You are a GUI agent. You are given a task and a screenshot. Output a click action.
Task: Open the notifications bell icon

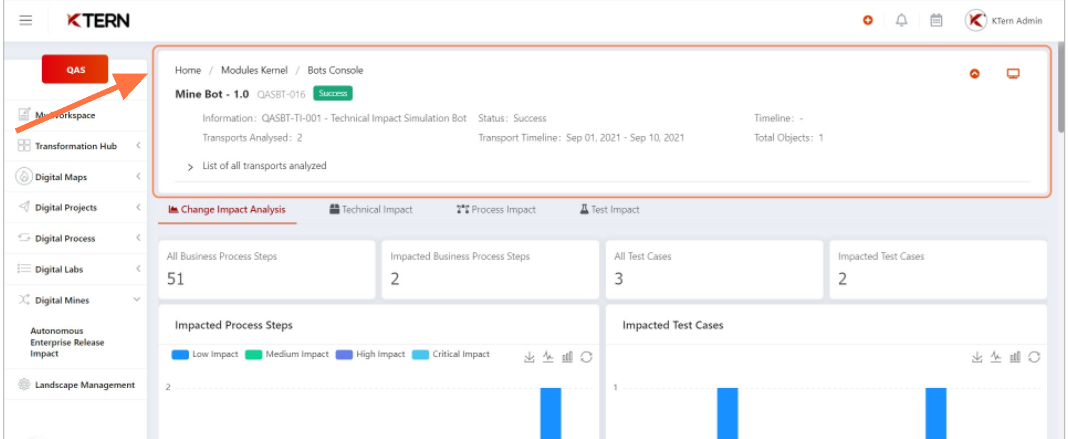902,20
